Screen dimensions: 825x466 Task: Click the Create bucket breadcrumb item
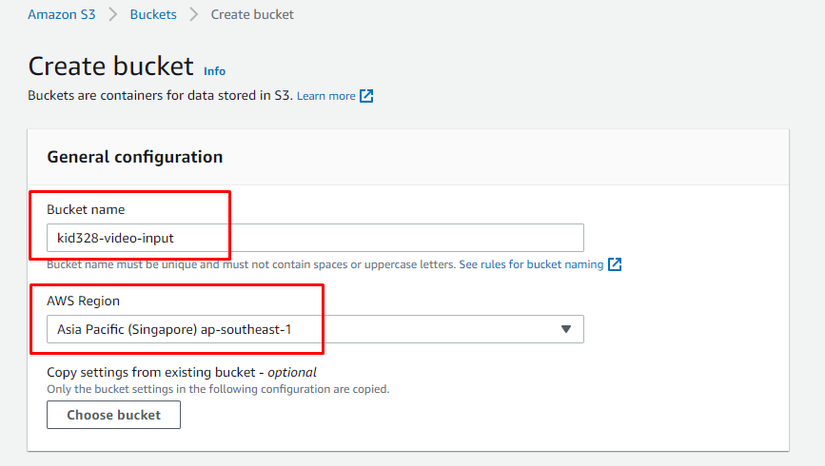point(252,15)
